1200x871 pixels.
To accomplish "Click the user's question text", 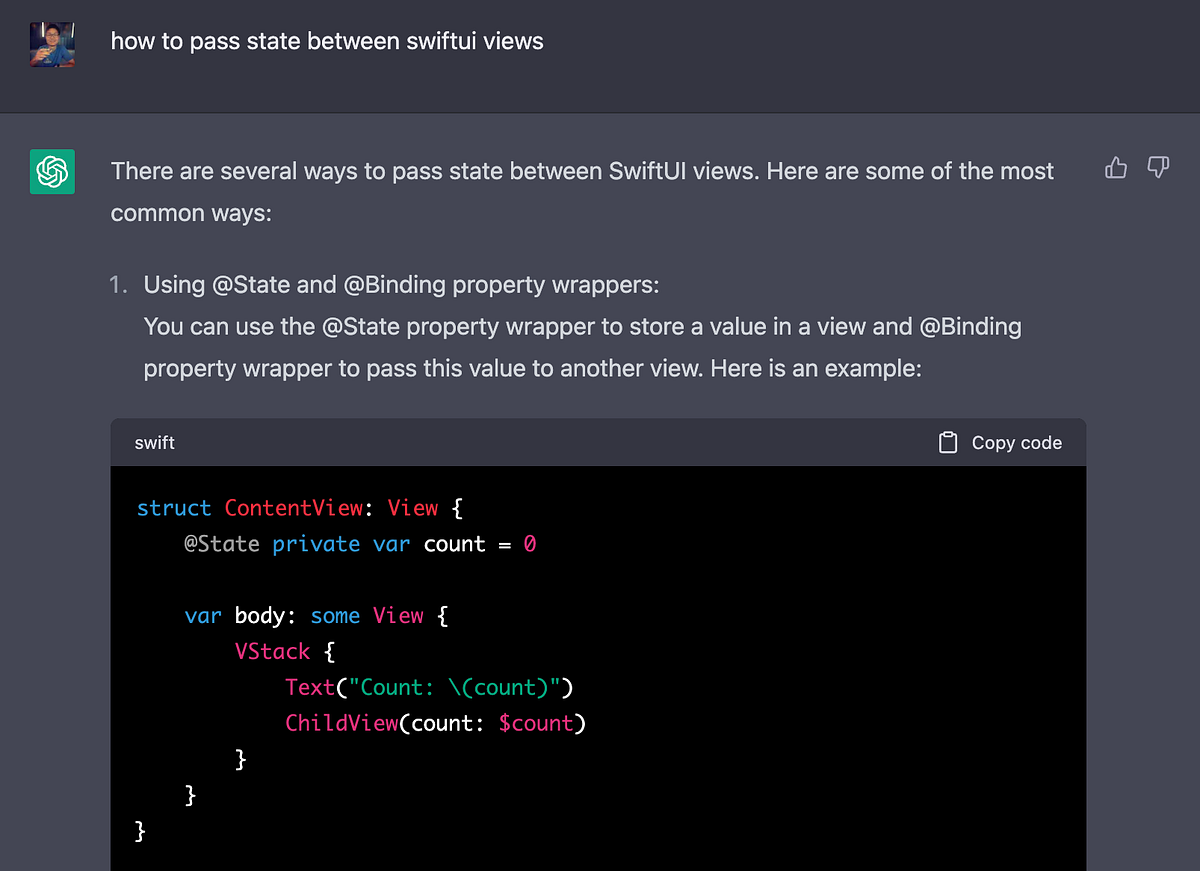I will pyautogui.click(x=327, y=41).
